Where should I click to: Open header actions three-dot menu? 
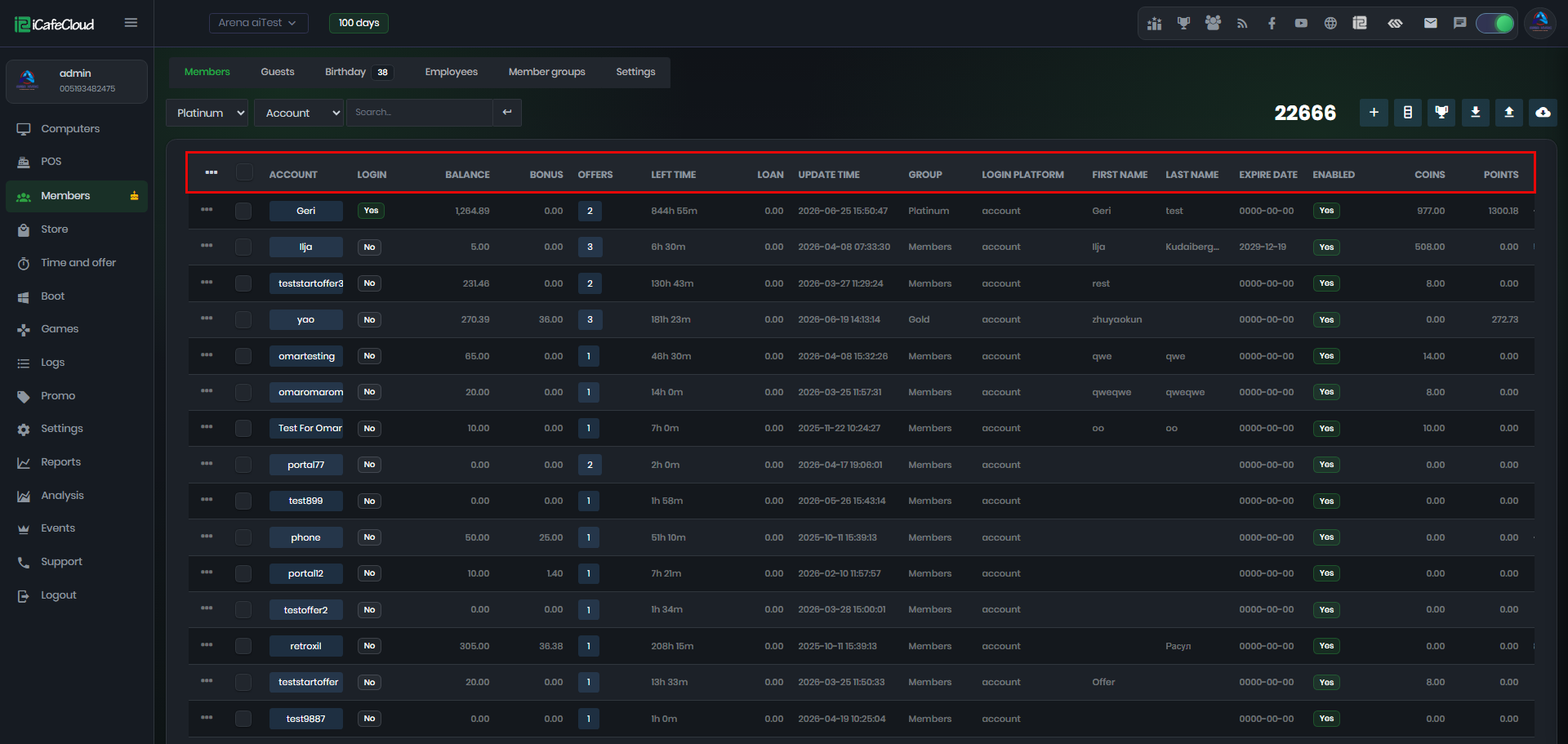[x=212, y=172]
